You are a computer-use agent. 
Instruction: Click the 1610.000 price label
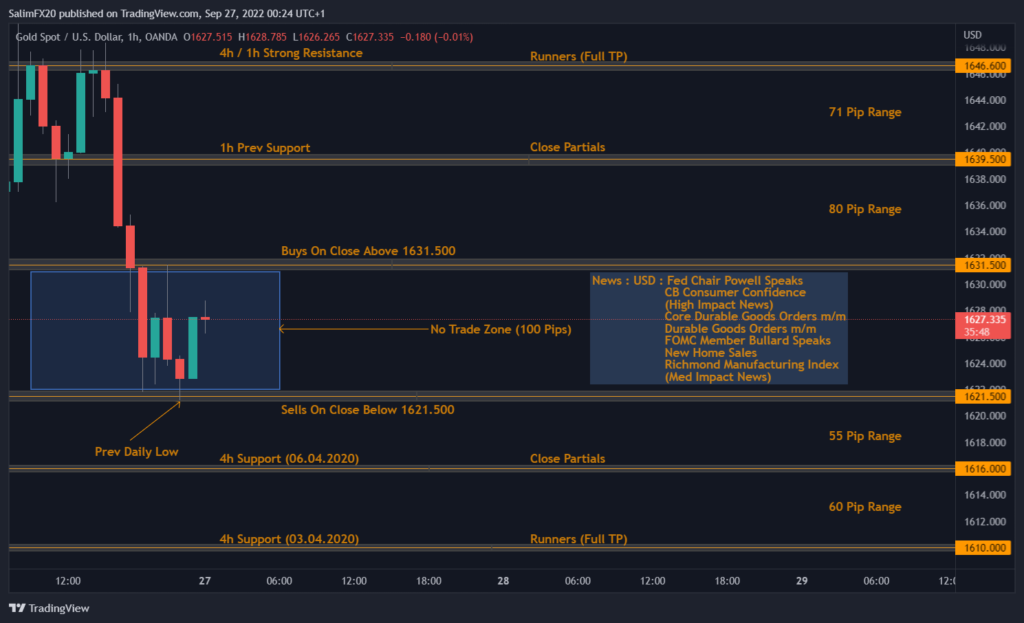983,547
